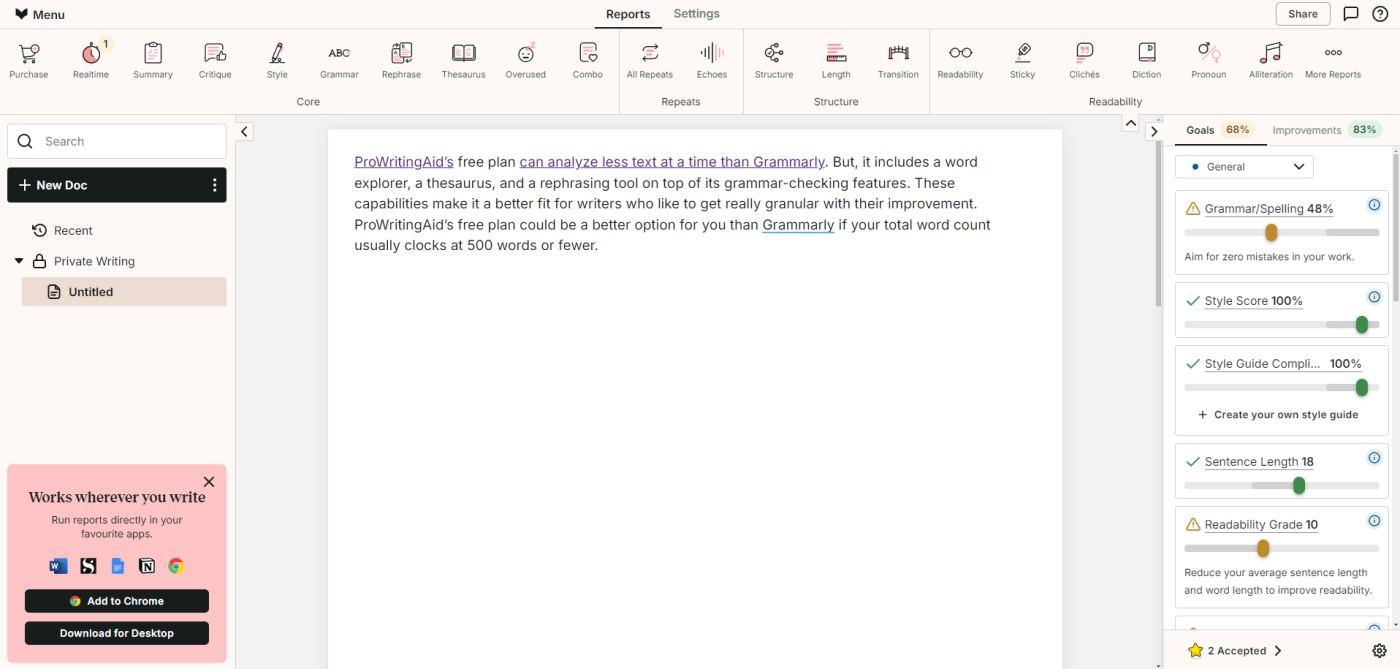Run the Echoes report
1400x669 pixels.
point(712,60)
